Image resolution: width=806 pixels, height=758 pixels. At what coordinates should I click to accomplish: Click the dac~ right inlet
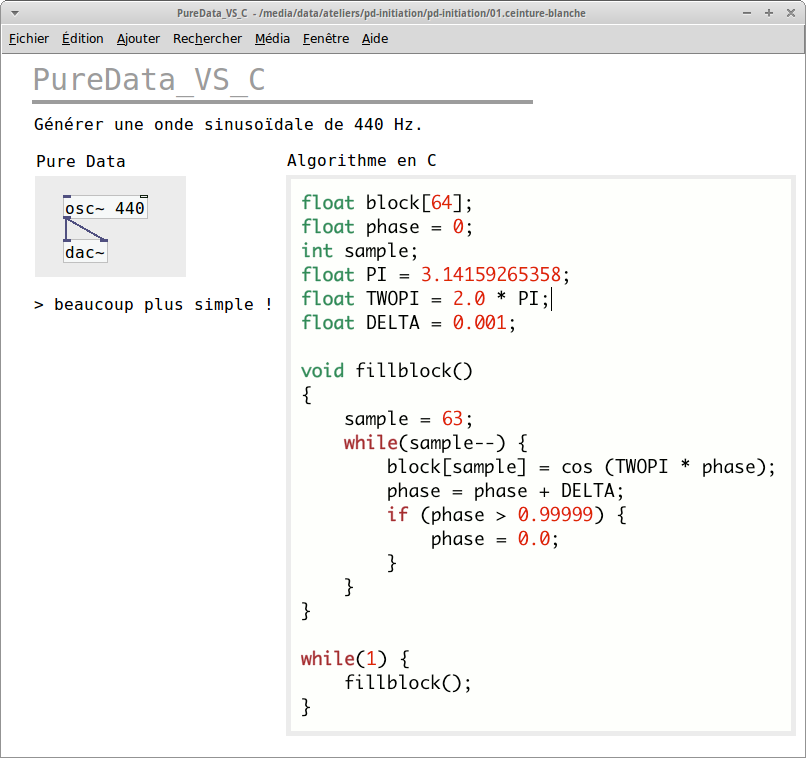tap(104, 241)
